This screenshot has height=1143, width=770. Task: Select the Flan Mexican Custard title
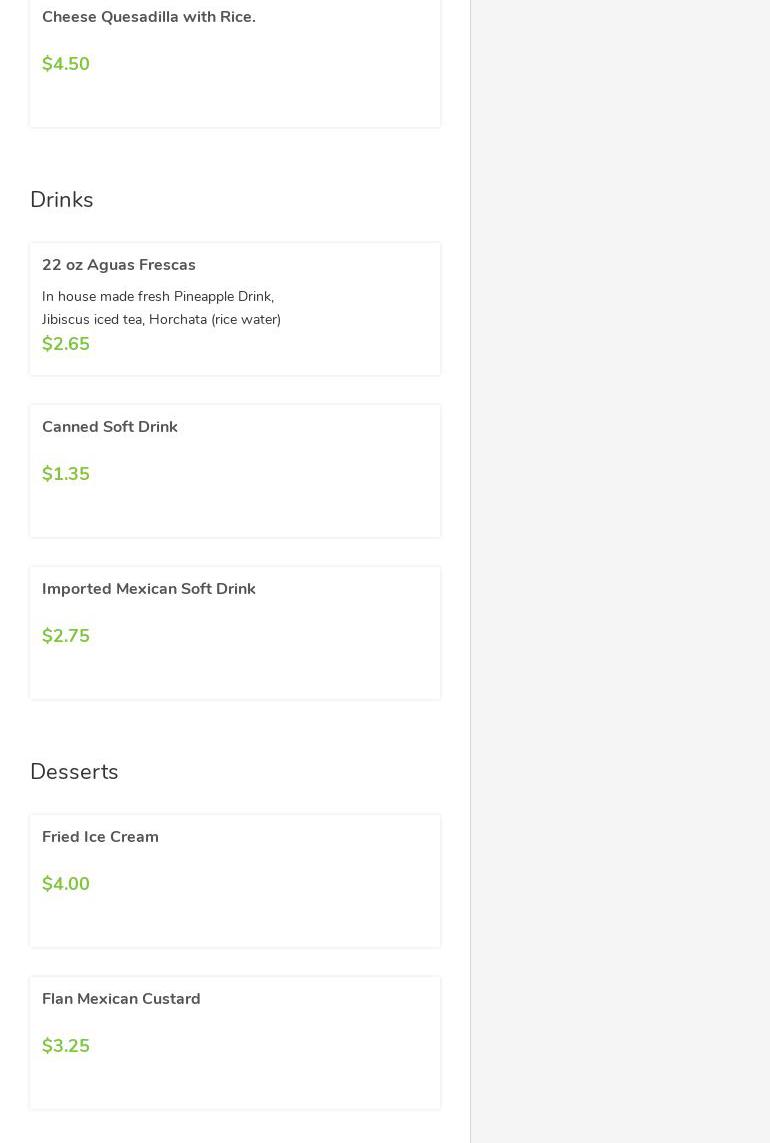coord(121,999)
